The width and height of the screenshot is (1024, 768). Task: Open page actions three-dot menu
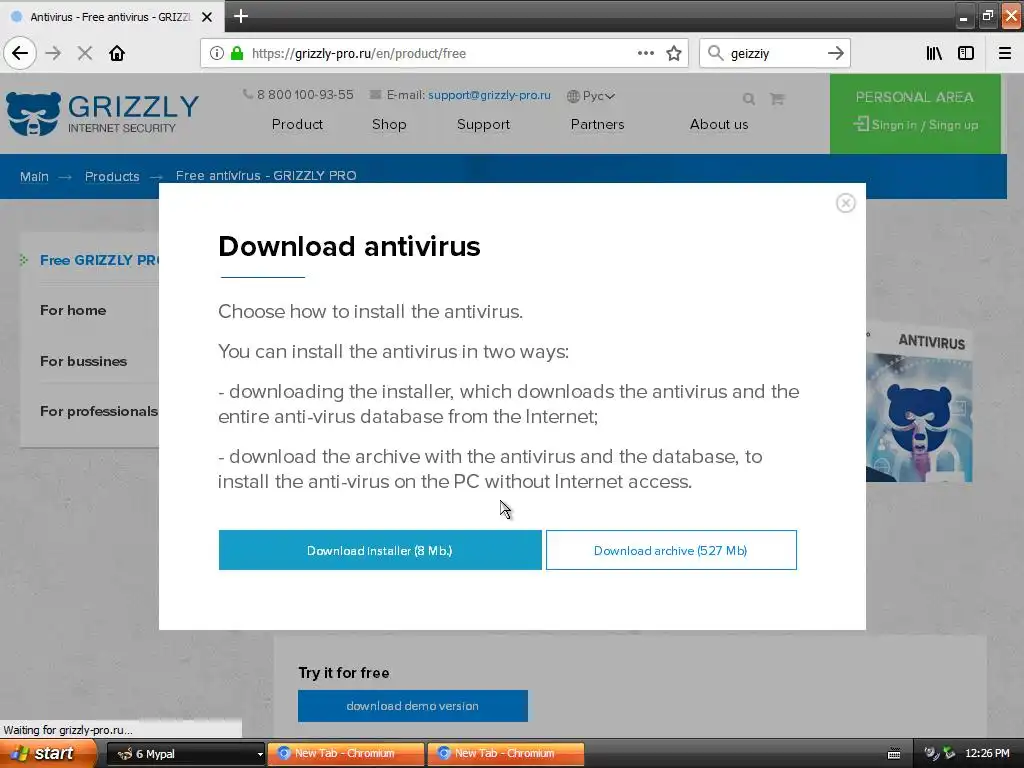click(646, 54)
